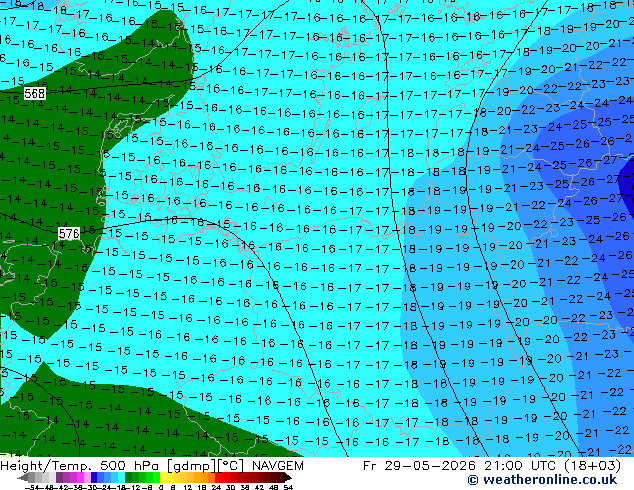Click the '21:00 UTC' time text
The image size is (634, 490).
[x=521, y=466]
